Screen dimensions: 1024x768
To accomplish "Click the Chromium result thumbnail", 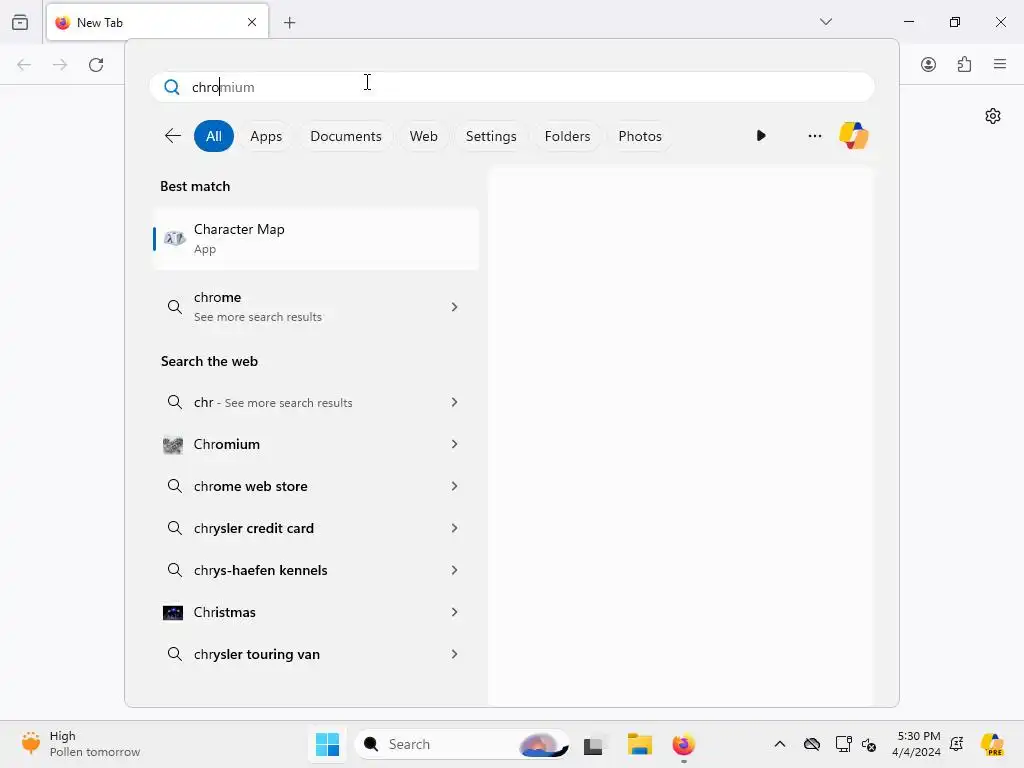I will pos(172,445).
